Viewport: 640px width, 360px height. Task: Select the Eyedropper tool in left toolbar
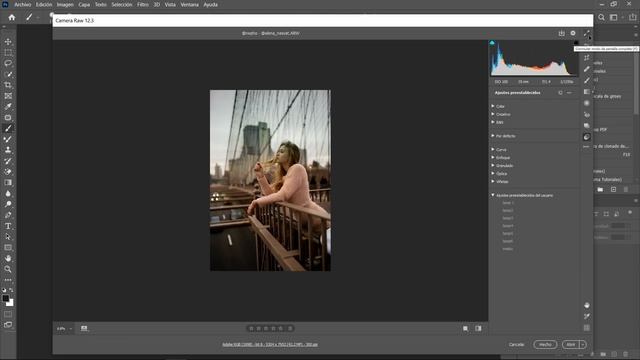pos(8,107)
